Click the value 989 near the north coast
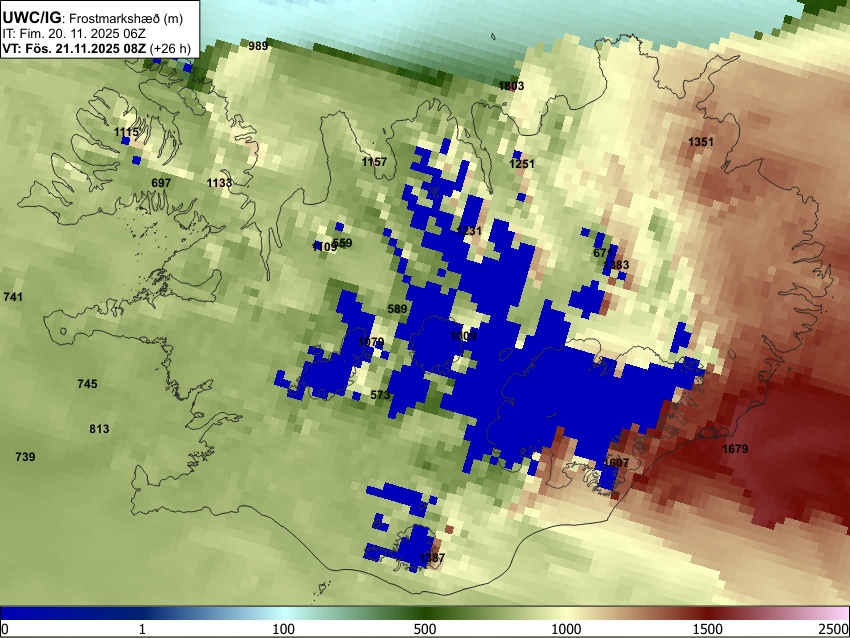Image resolution: width=850 pixels, height=638 pixels. (x=258, y=46)
